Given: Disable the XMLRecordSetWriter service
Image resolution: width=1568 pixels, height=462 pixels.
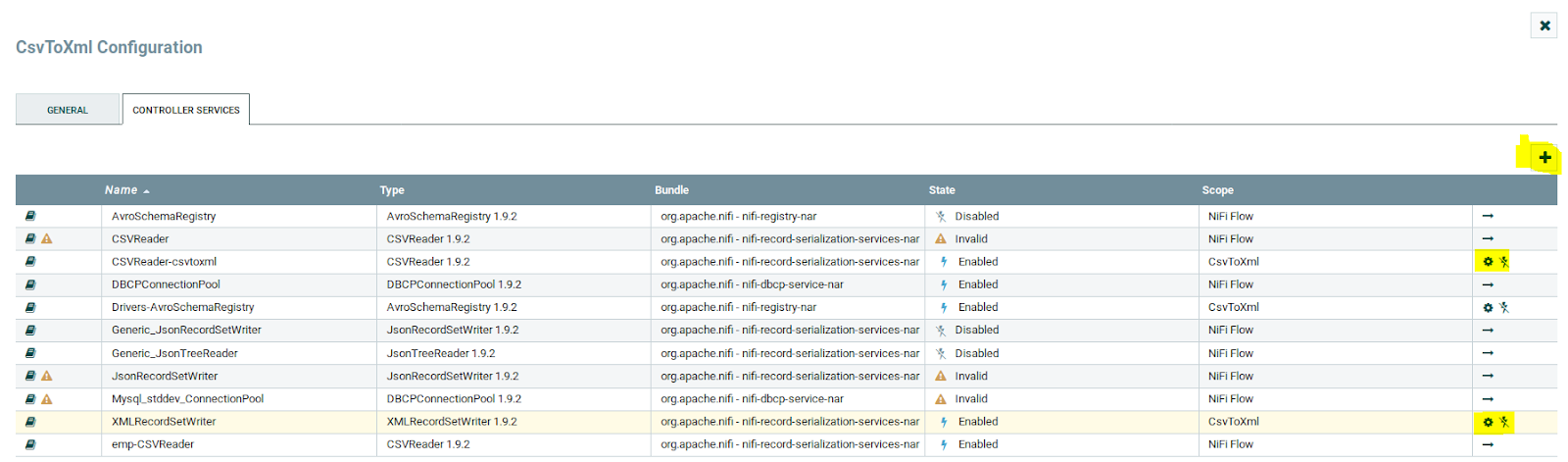Looking at the screenshot, I should point(1504,423).
